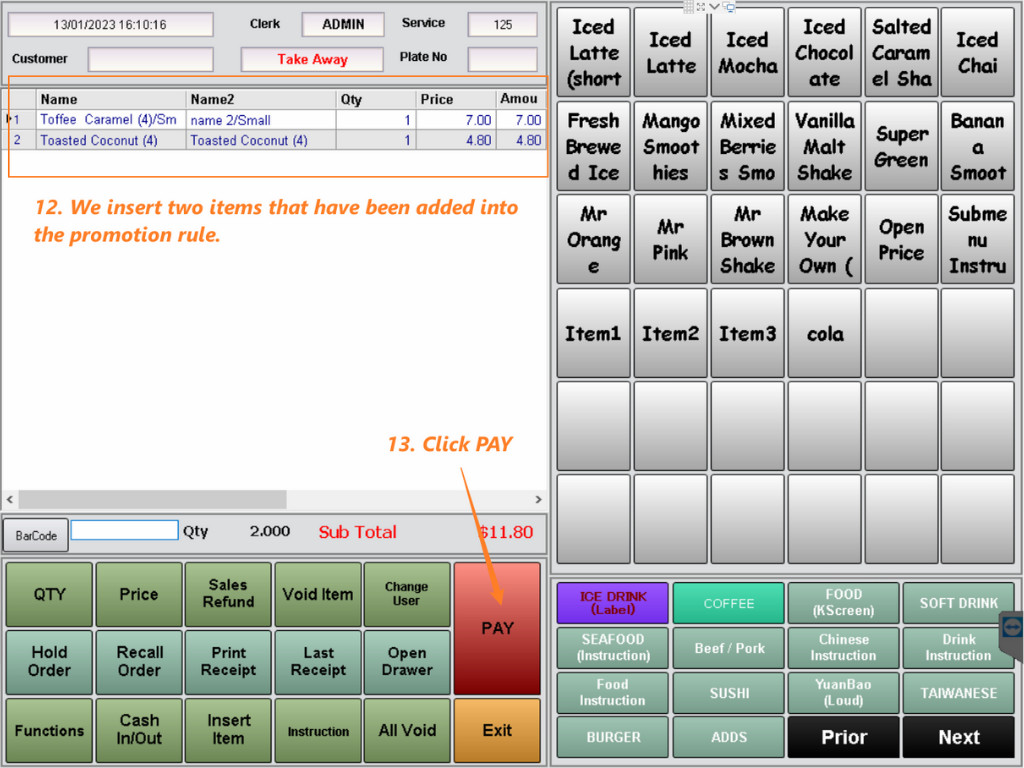Click the order list right scroll arrow
The width and height of the screenshot is (1024, 768).
pyautogui.click(x=538, y=499)
